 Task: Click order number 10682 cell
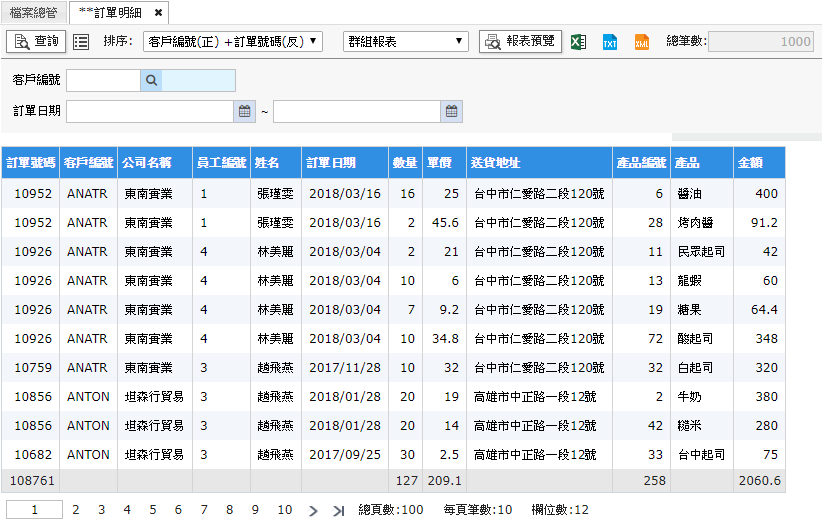pos(33,455)
